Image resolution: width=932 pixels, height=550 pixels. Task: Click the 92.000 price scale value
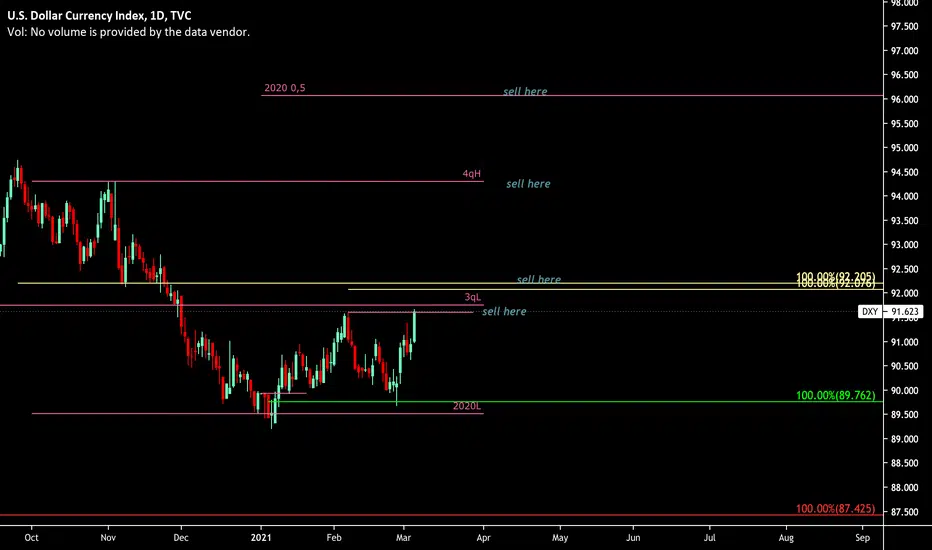[904, 294]
